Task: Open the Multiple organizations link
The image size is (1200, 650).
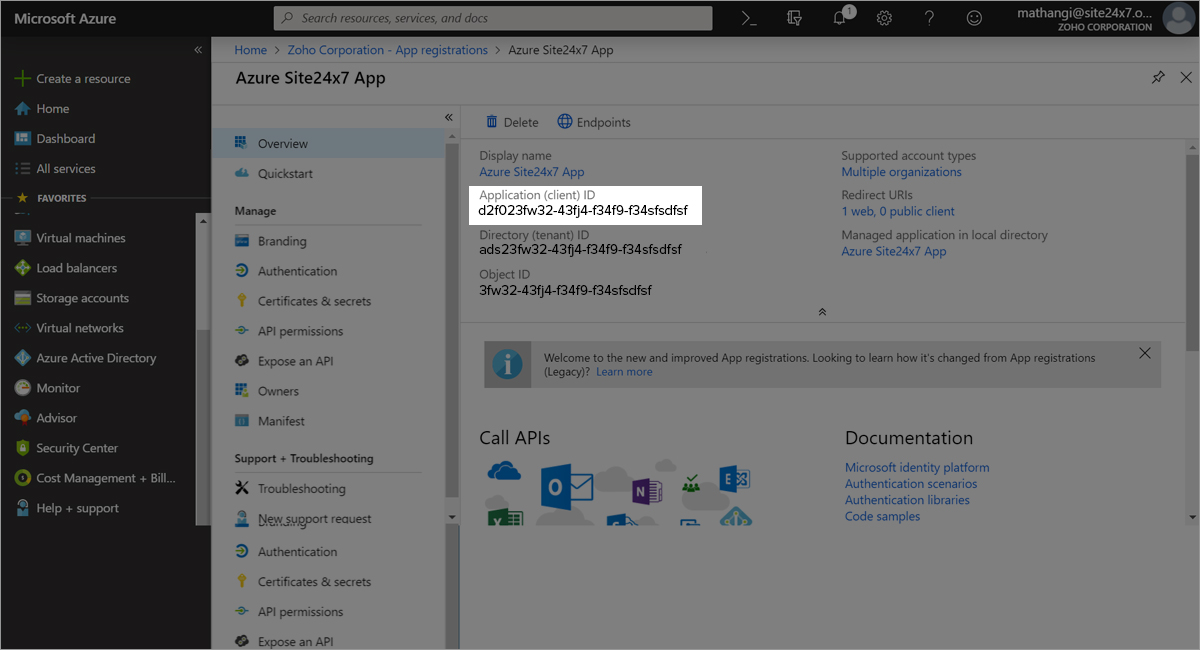Action: pyautogui.click(x=901, y=172)
